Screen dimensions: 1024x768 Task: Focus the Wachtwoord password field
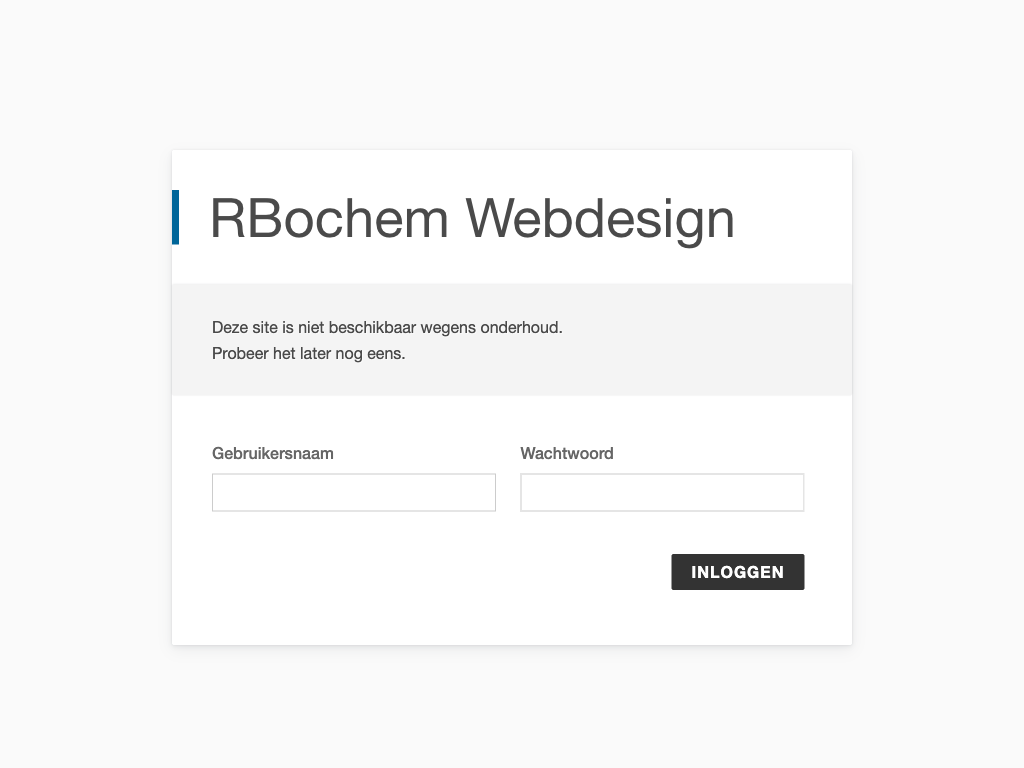662,492
